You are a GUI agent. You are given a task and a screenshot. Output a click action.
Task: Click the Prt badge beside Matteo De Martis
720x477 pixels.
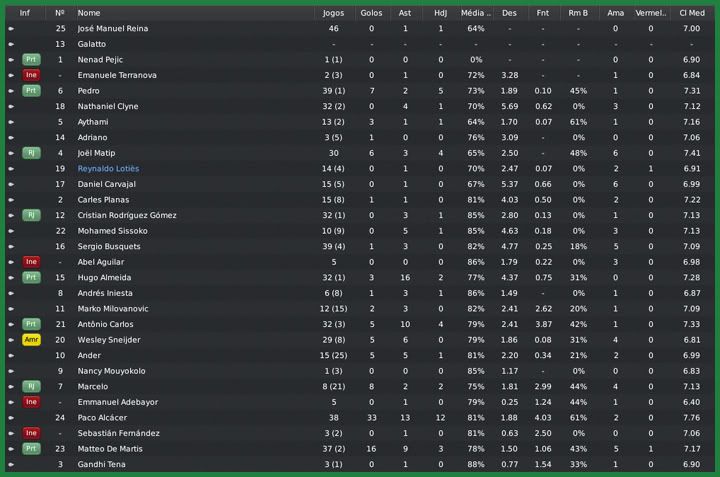point(31,449)
